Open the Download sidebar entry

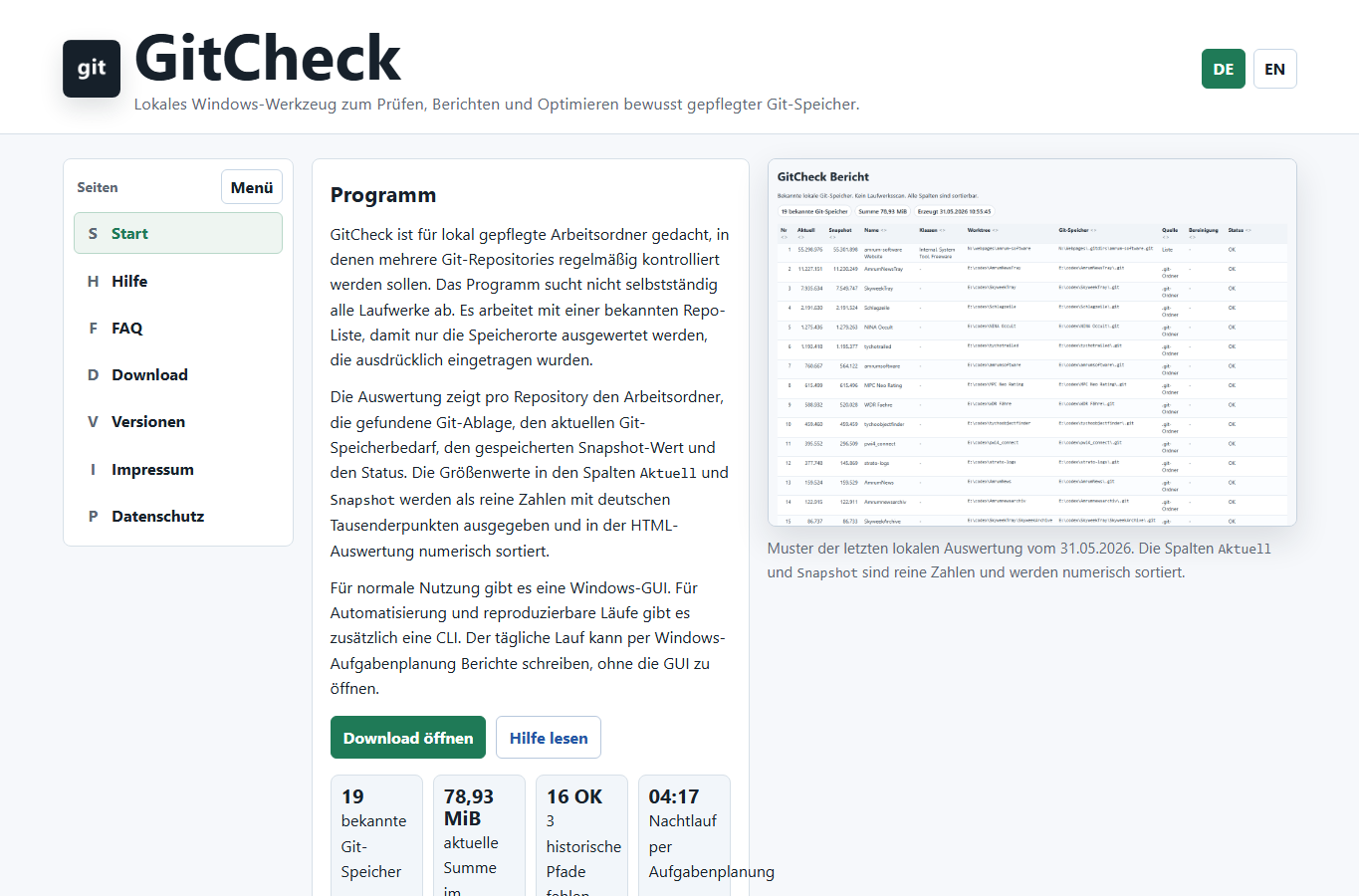point(178,374)
